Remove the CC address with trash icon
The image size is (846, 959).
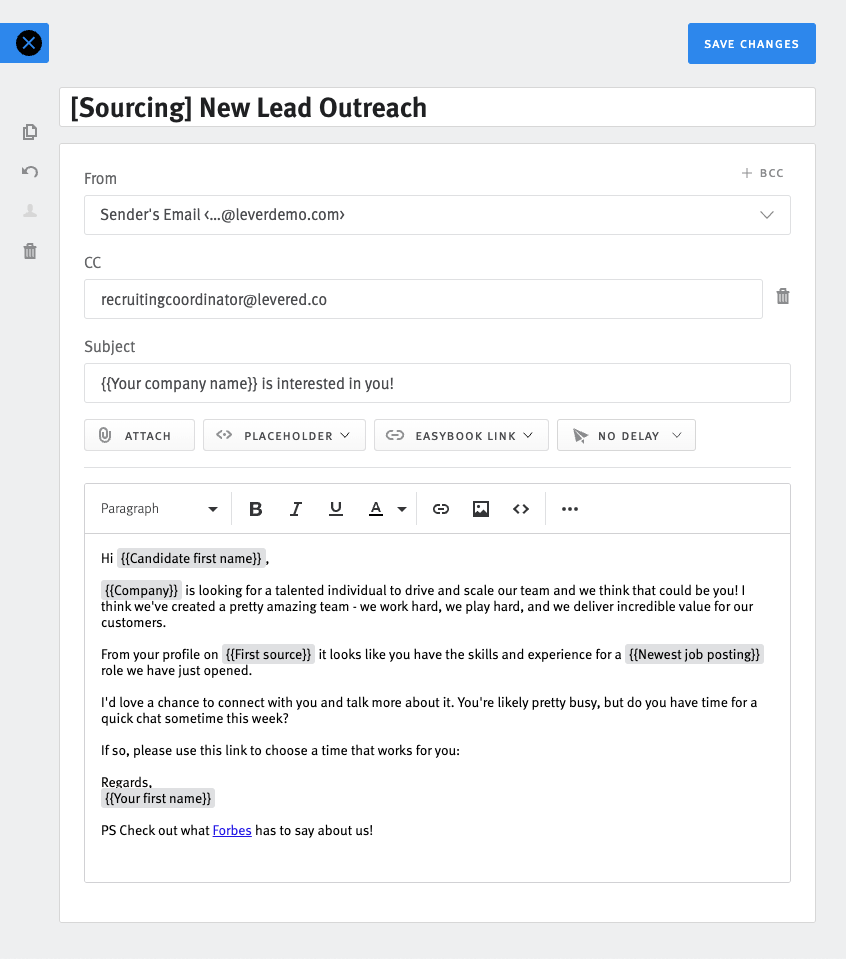(783, 296)
